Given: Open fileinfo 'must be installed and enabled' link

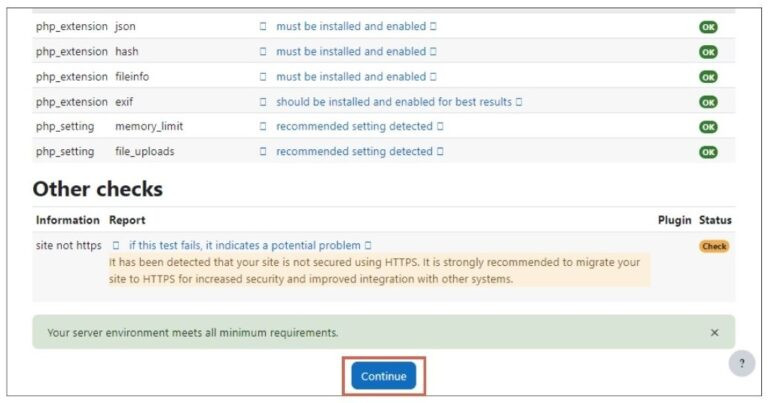Looking at the screenshot, I should tap(351, 76).
